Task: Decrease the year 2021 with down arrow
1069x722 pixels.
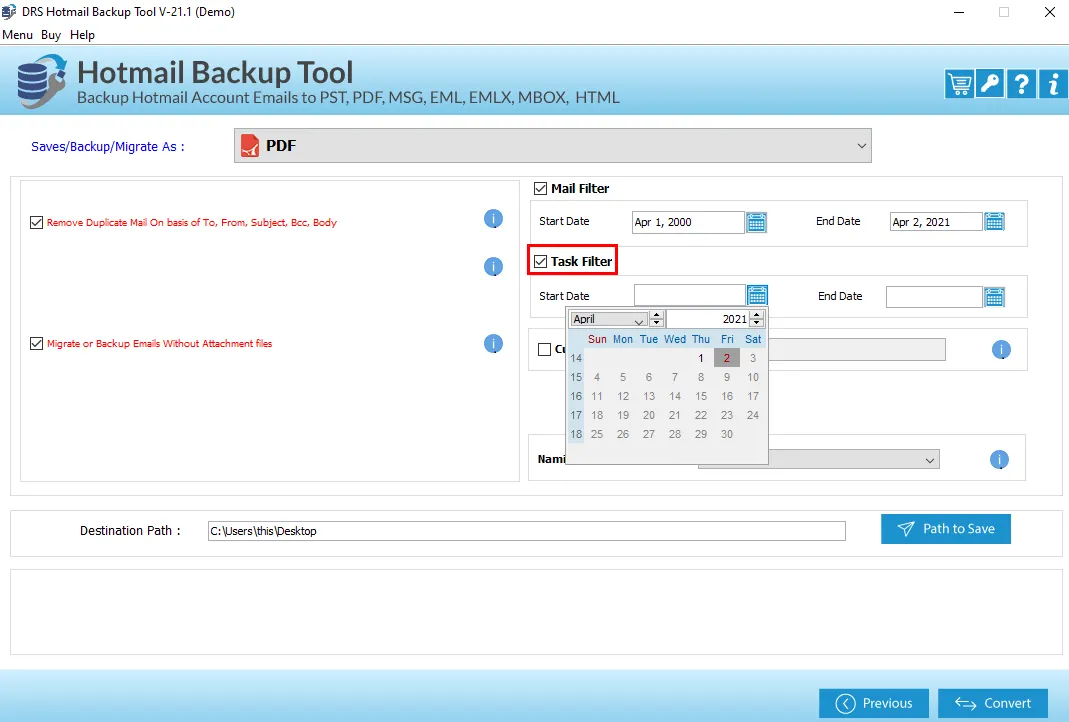Action: pyautogui.click(x=757, y=322)
